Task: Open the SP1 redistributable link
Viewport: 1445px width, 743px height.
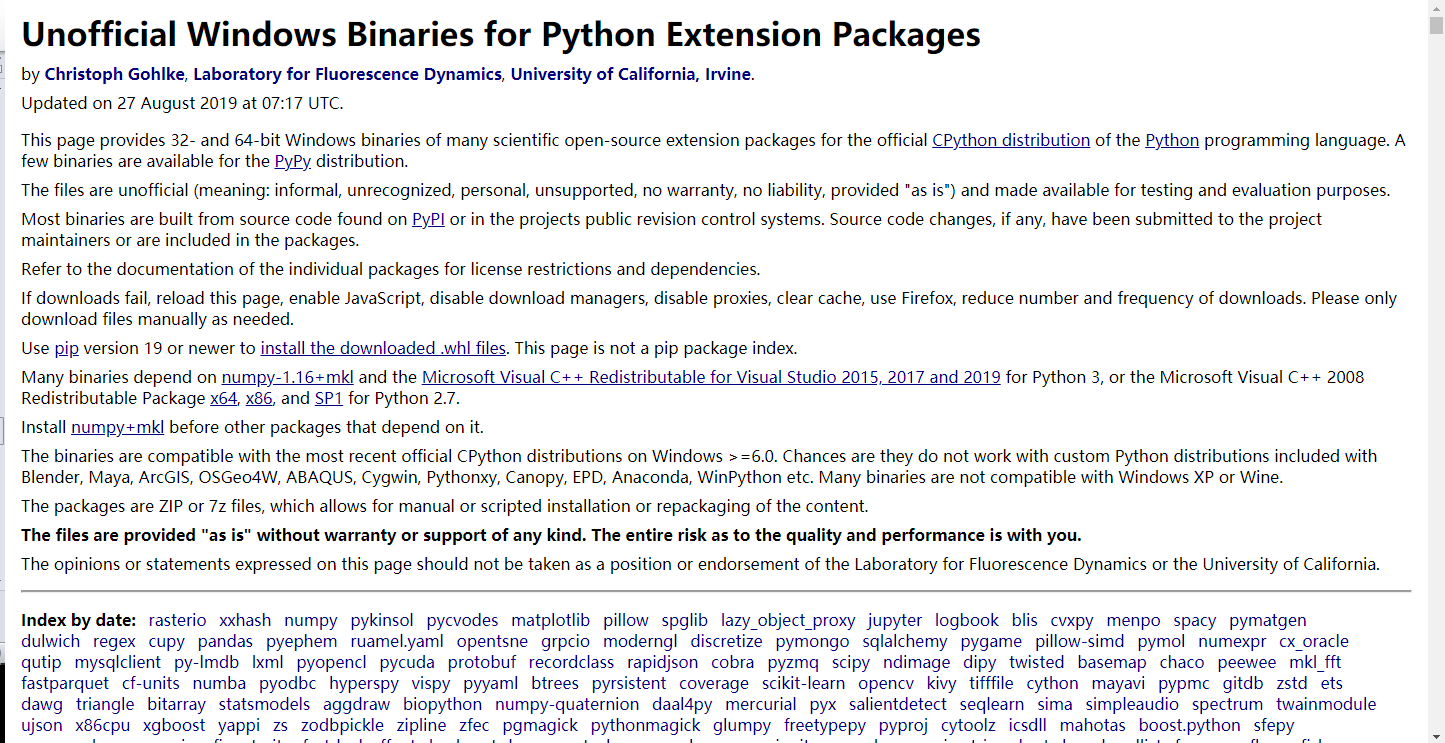Action: pos(329,398)
